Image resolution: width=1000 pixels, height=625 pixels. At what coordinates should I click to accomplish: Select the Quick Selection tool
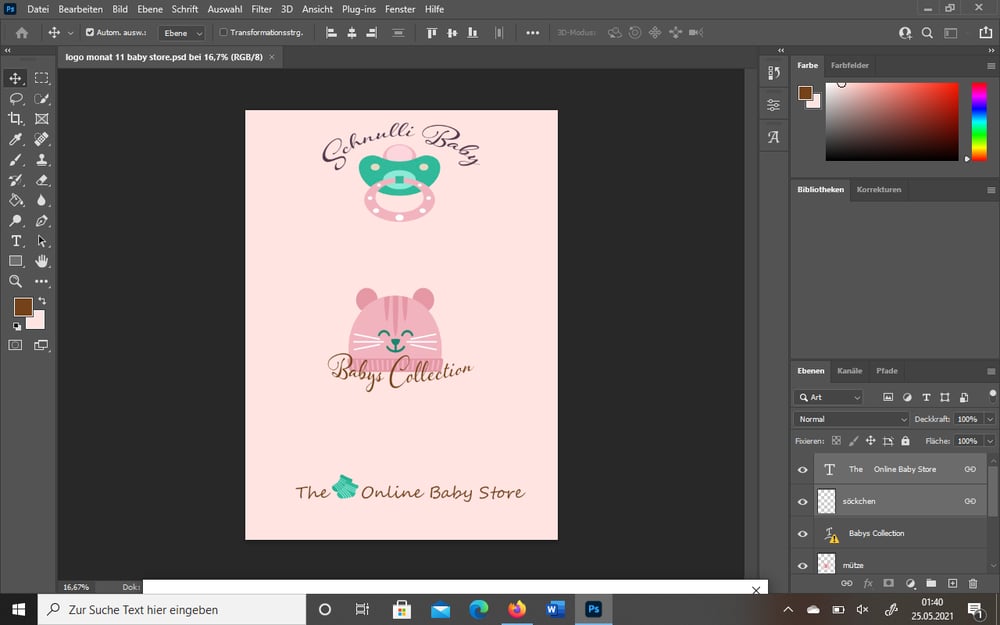point(41,98)
